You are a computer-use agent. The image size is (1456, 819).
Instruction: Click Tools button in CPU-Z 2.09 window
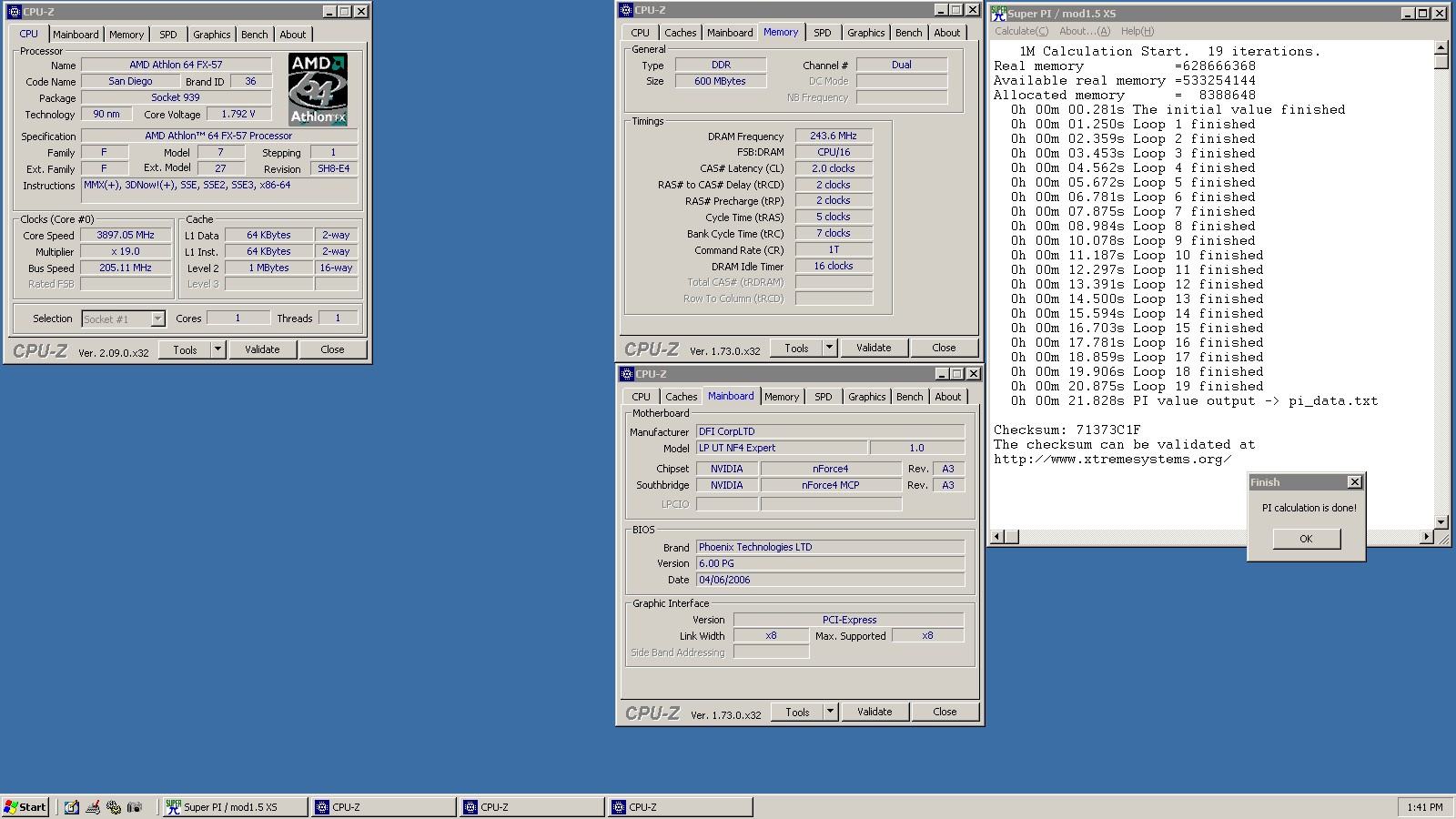(x=185, y=349)
